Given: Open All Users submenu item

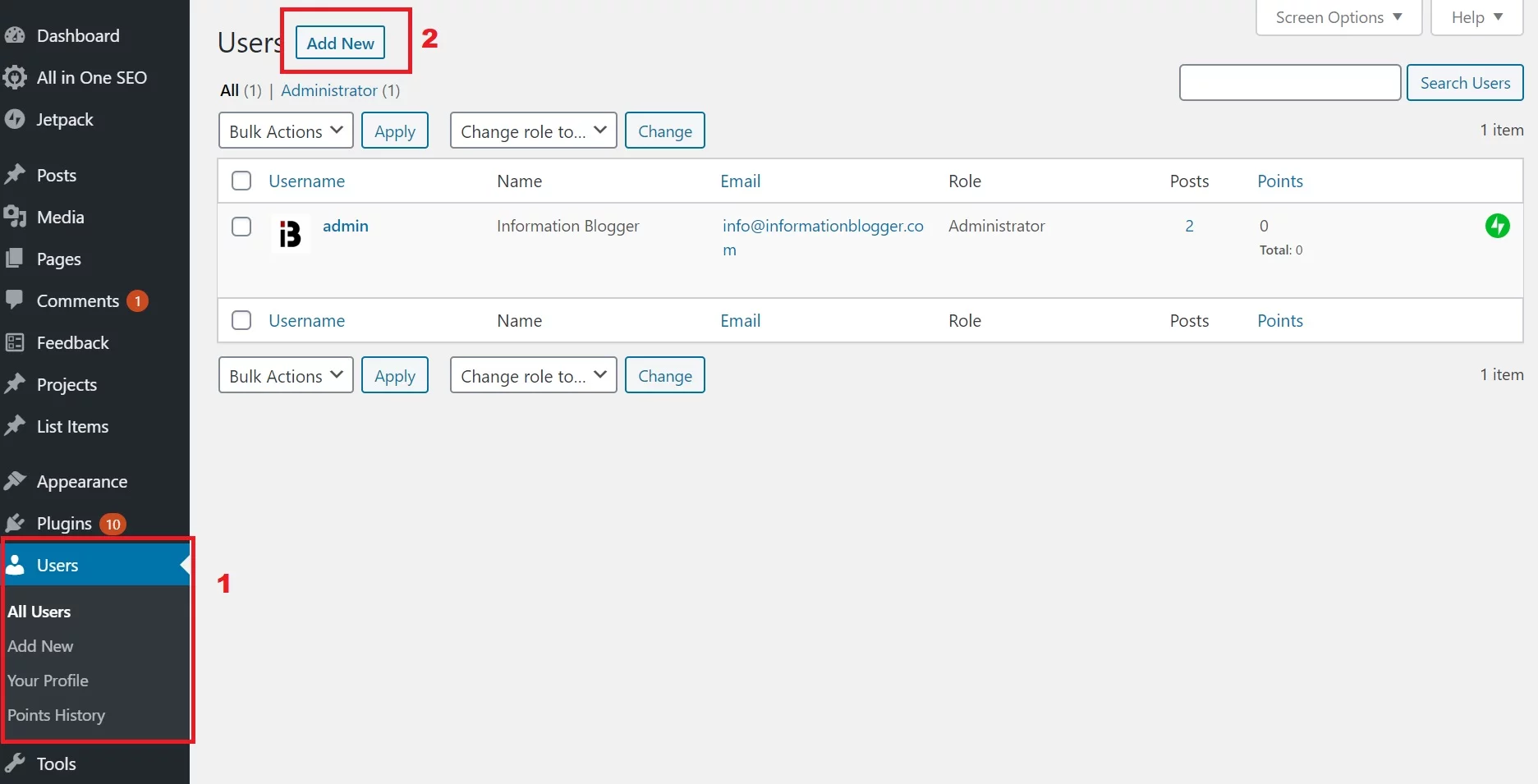Looking at the screenshot, I should [39, 612].
